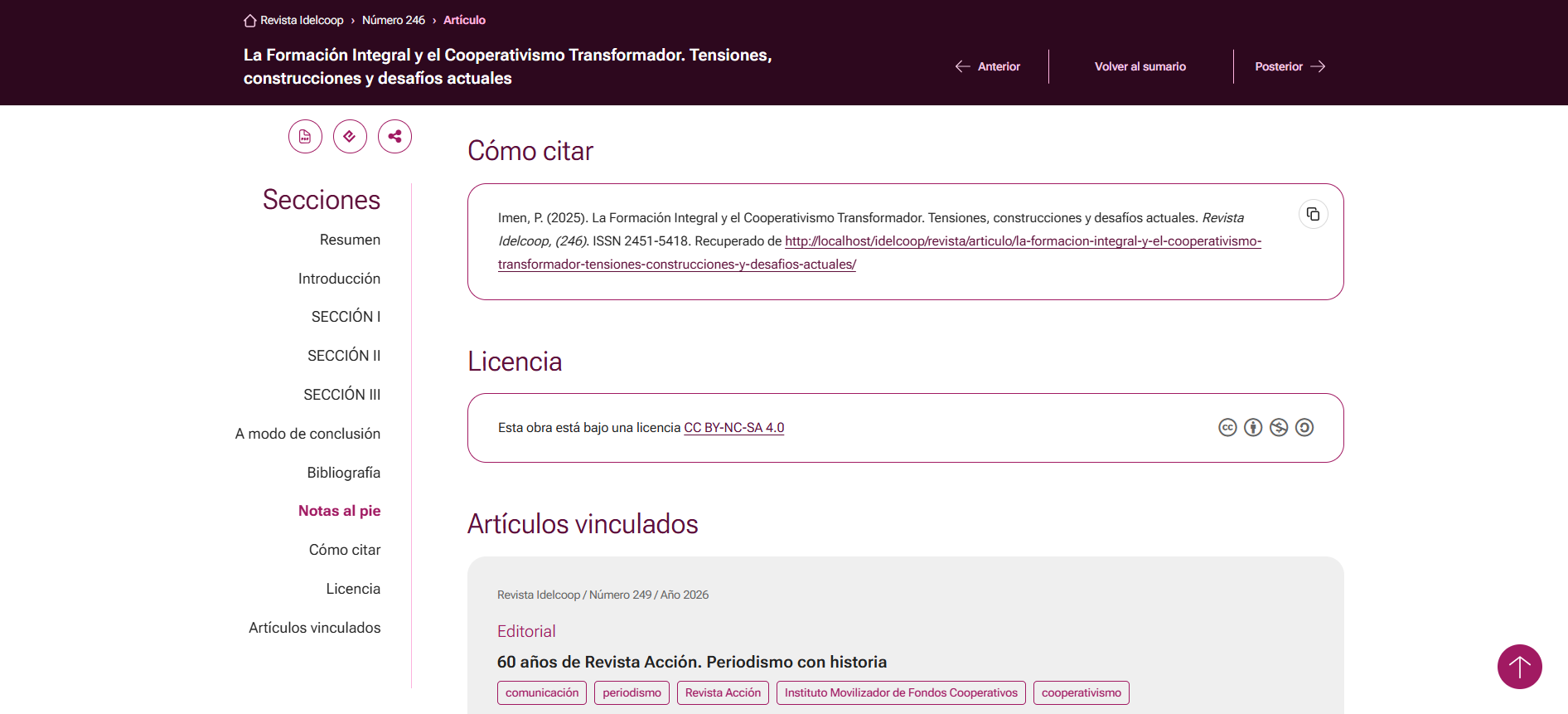Click the Revista Acción tag
The height and width of the screenshot is (714, 1568).
[x=723, y=692]
